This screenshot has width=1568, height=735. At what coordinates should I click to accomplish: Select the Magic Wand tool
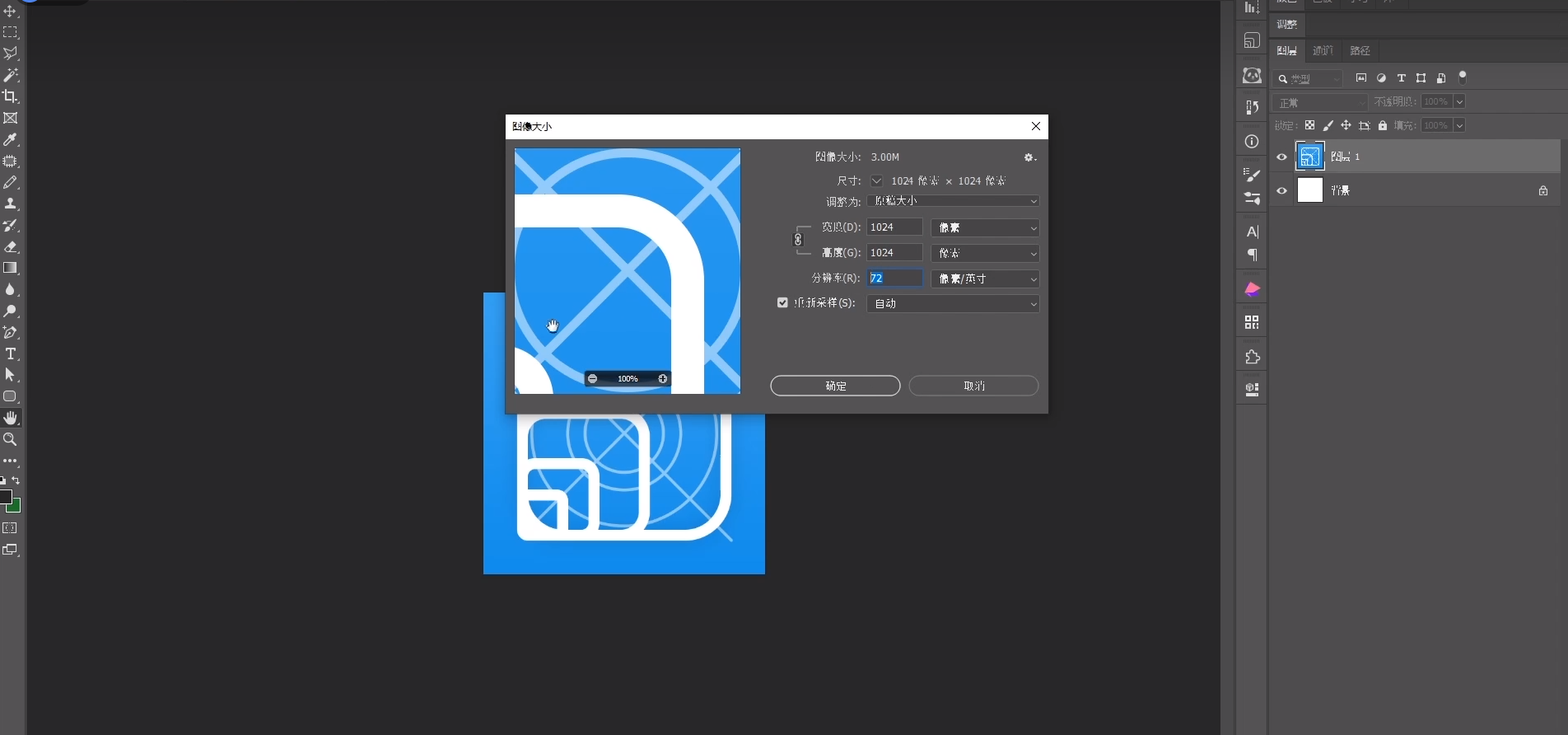pos(11,75)
